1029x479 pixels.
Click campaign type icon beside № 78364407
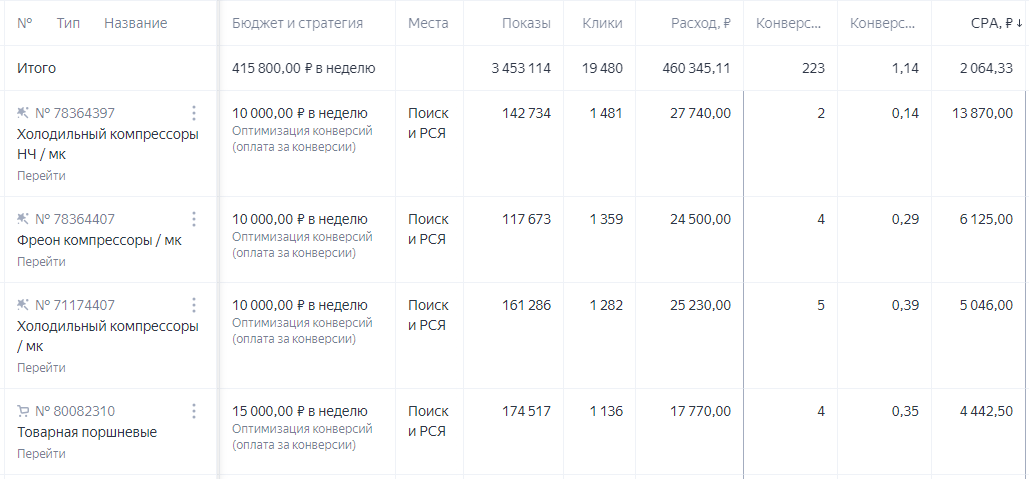click(23, 219)
